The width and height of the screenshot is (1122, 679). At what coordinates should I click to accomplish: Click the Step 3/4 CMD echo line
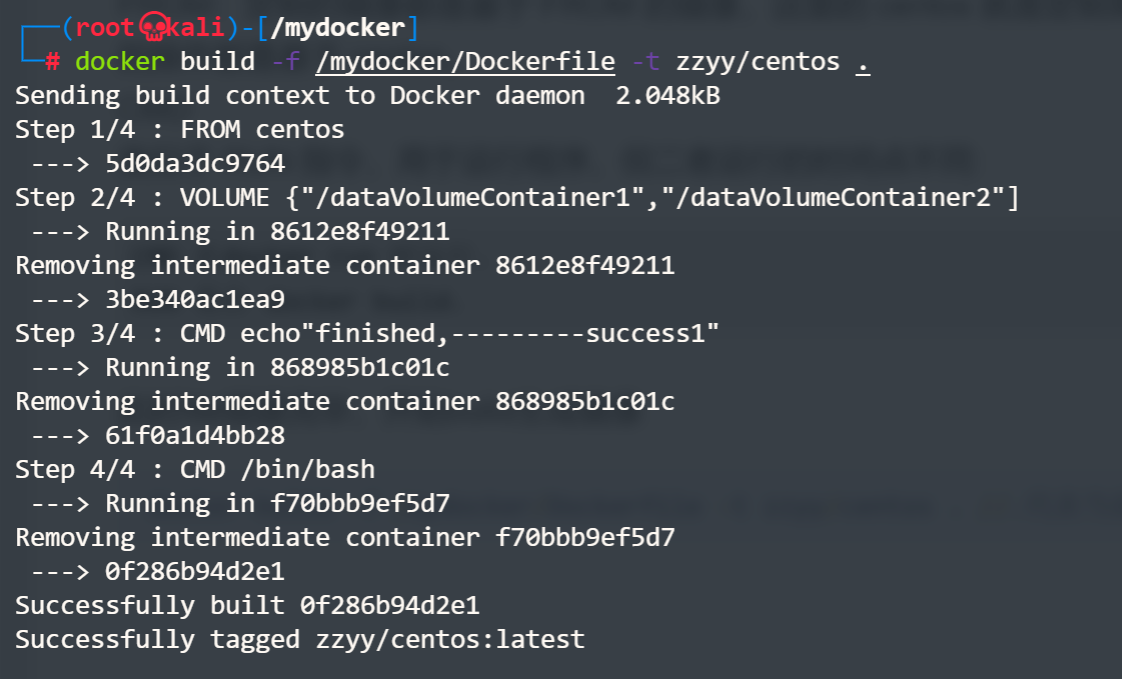tap(367, 334)
